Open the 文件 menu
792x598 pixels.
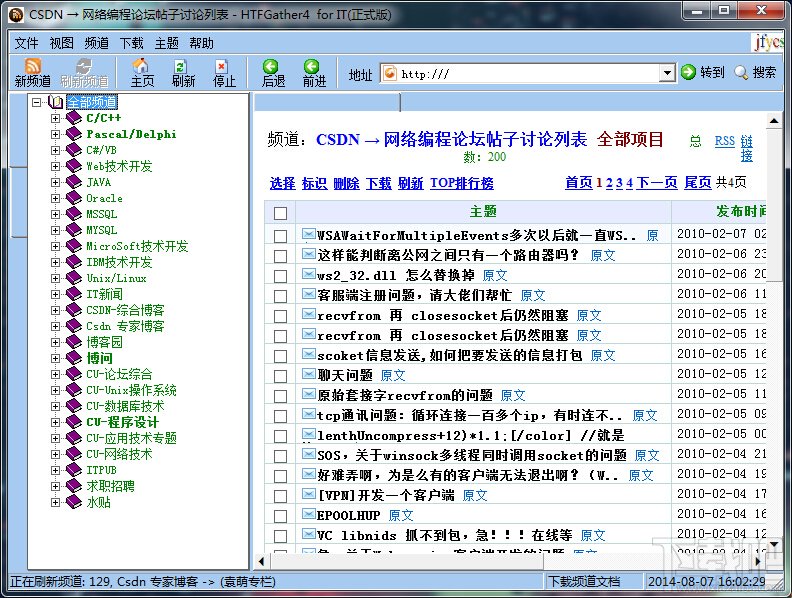(26, 43)
